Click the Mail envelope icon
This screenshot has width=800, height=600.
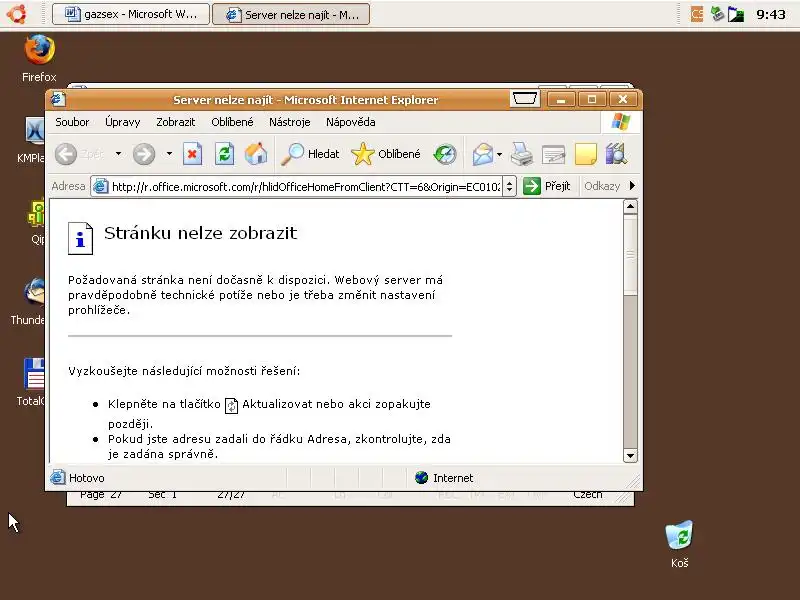coord(483,154)
